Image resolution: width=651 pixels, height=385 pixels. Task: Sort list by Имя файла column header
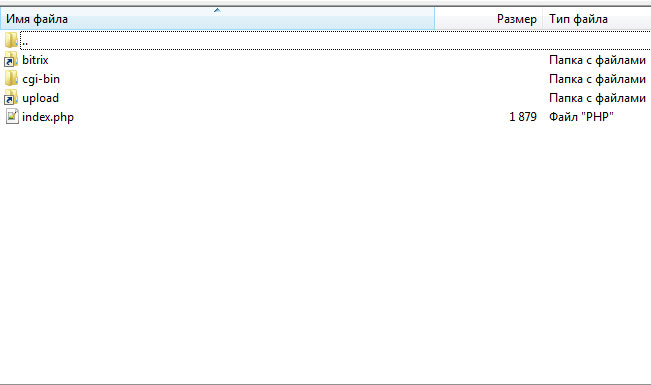[217, 19]
